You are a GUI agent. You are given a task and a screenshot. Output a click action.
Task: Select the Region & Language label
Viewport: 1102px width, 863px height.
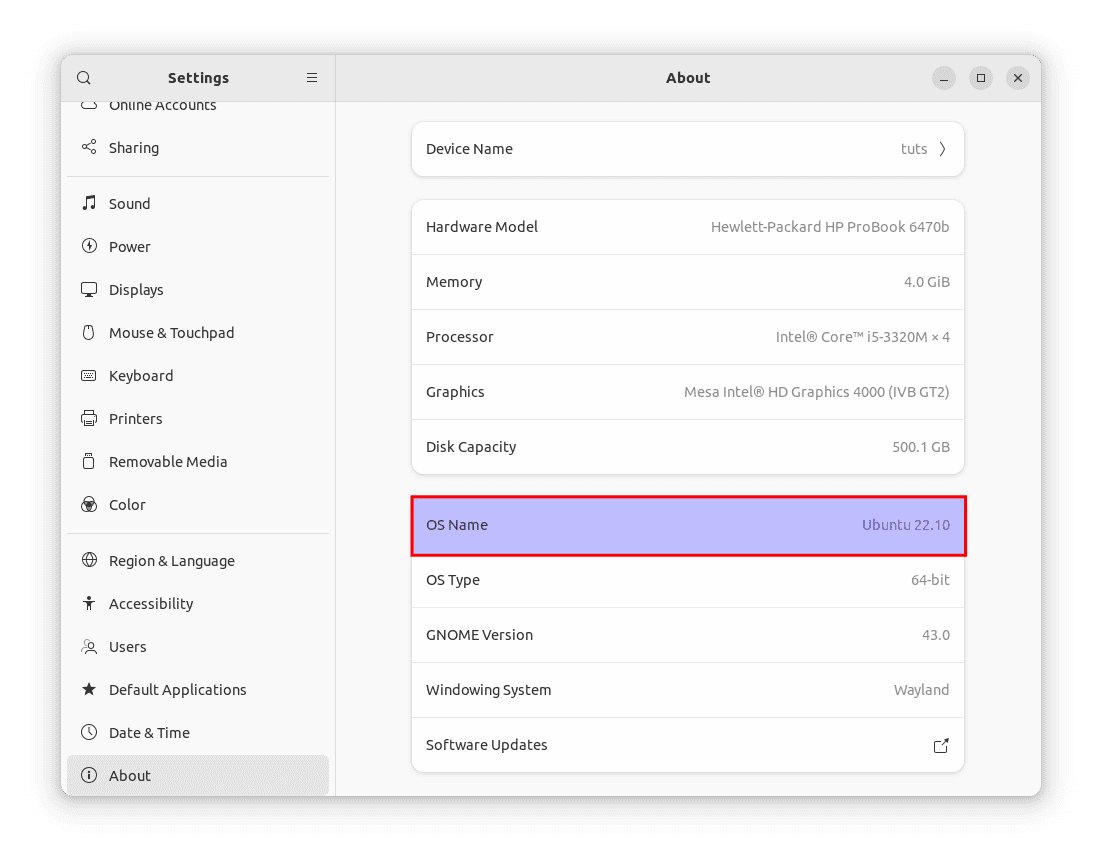click(171, 561)
